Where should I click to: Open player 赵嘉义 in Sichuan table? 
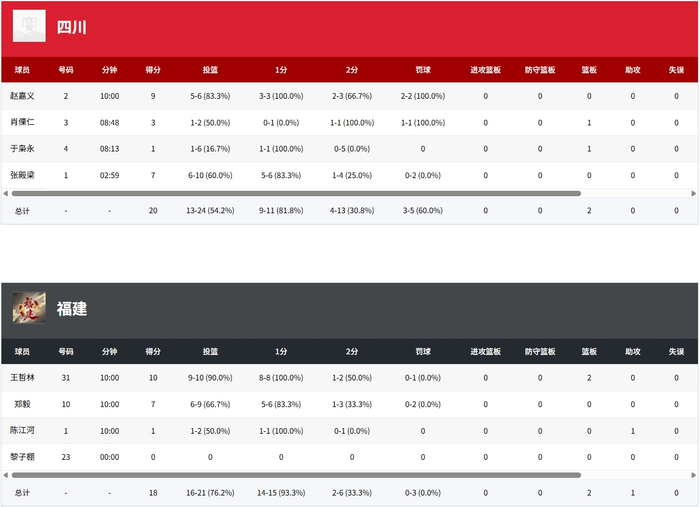tap(22, 96)
